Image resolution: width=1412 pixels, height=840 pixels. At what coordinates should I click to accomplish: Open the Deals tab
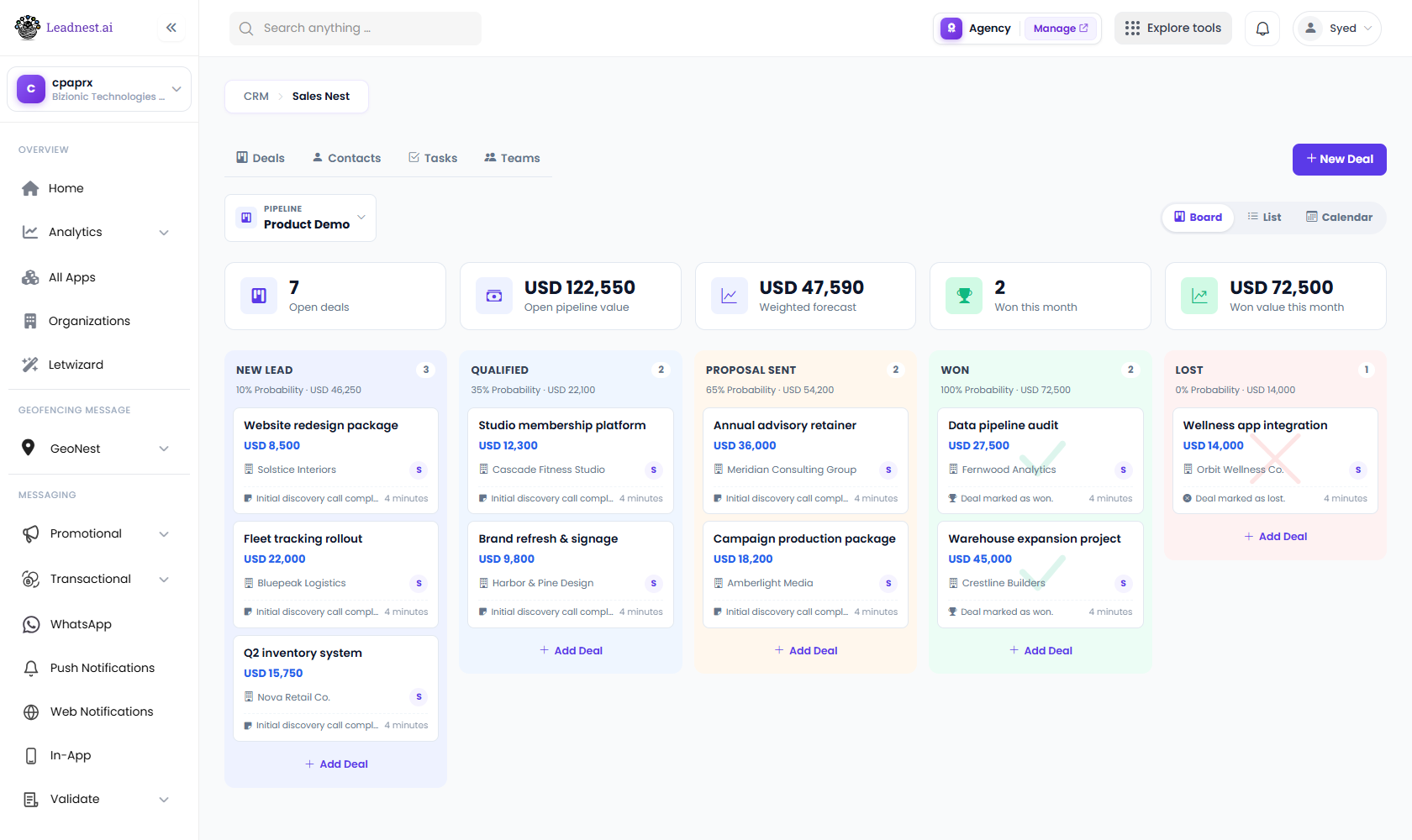click(x=261, y=158)
